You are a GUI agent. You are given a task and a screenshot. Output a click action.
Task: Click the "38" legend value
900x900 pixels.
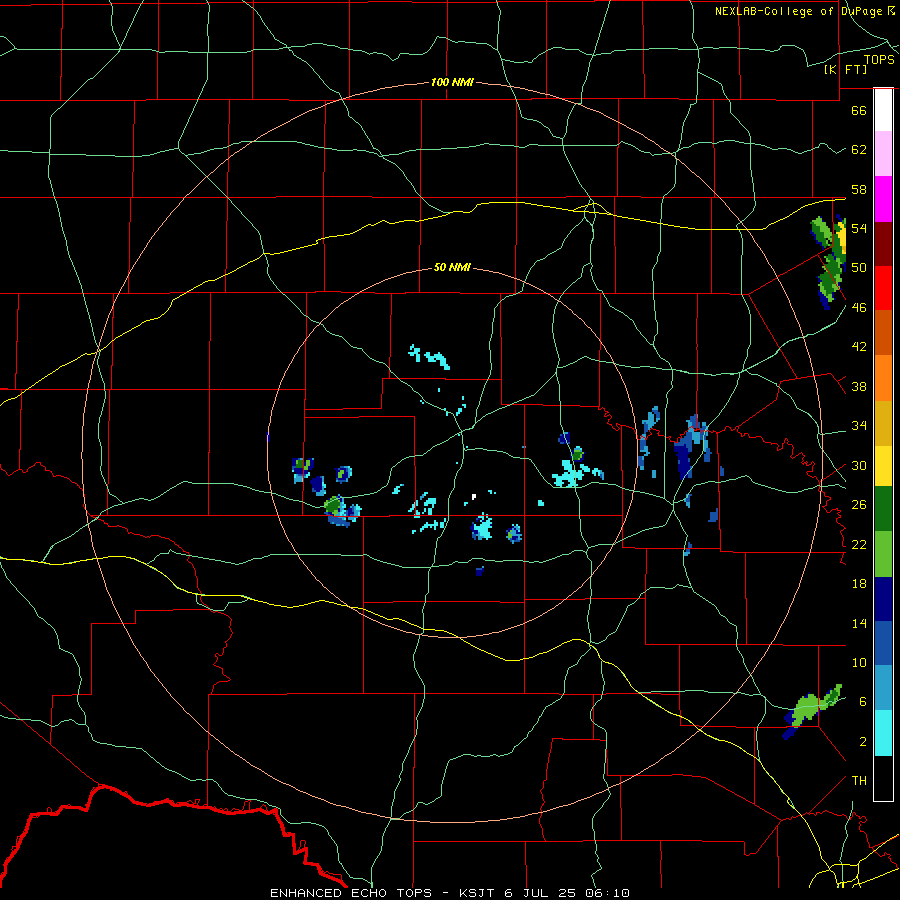859,387
